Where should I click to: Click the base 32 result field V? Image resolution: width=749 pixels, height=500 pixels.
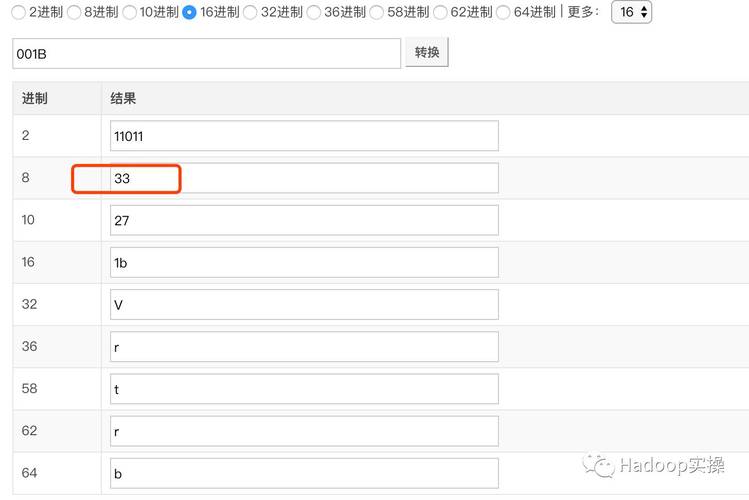click(304, 304)
